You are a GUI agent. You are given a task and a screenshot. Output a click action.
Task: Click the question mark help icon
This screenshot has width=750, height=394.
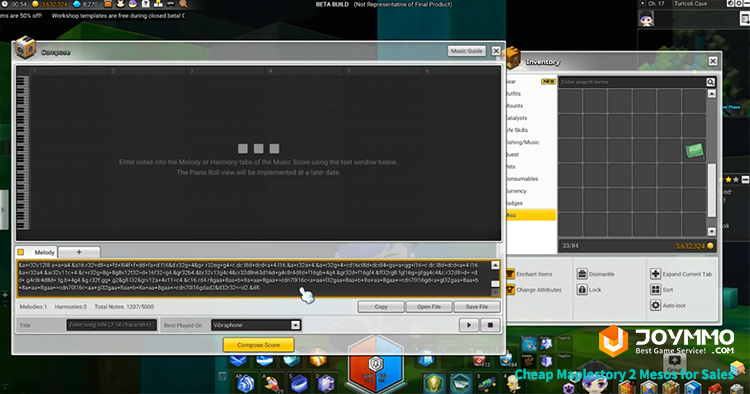pyautogui.click(x=145, y=4)
